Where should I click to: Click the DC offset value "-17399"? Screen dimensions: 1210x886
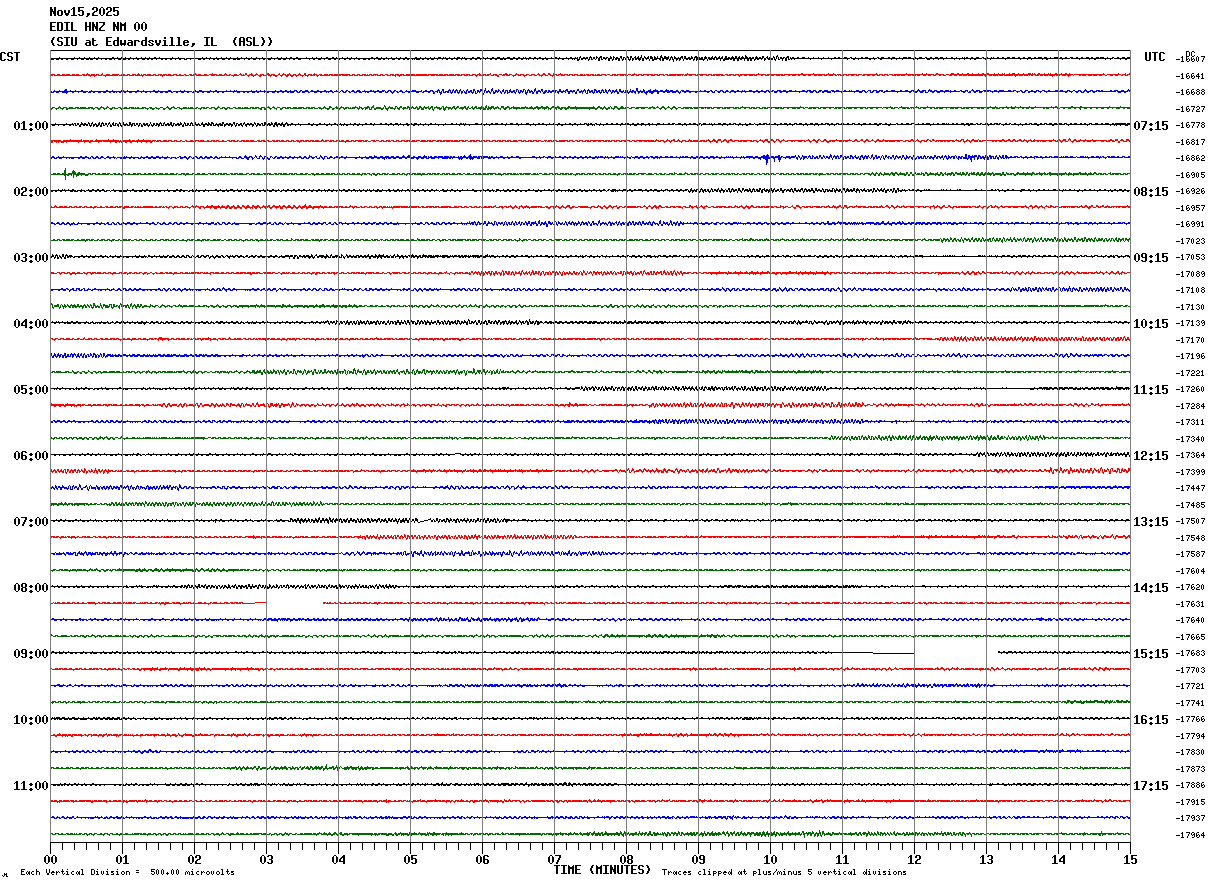point(1191,472)
